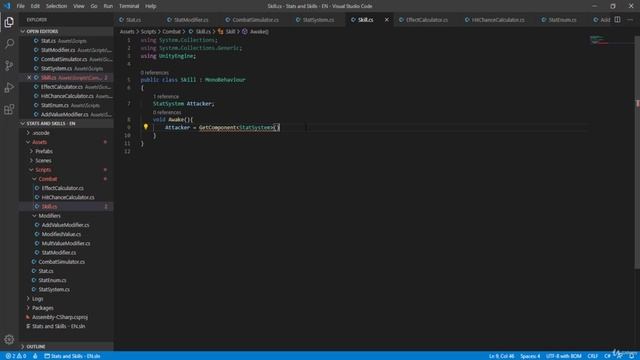640x360 pixels.
Task: Collapse the Open Editors section
Action: 67,31
